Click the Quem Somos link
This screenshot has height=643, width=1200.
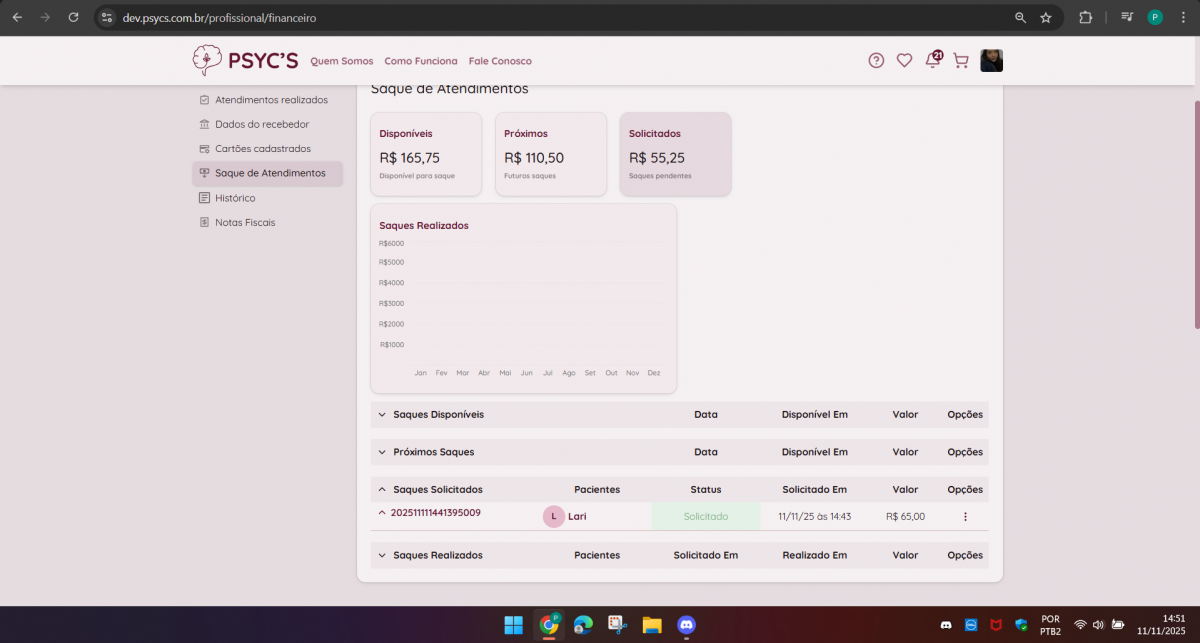341,61
